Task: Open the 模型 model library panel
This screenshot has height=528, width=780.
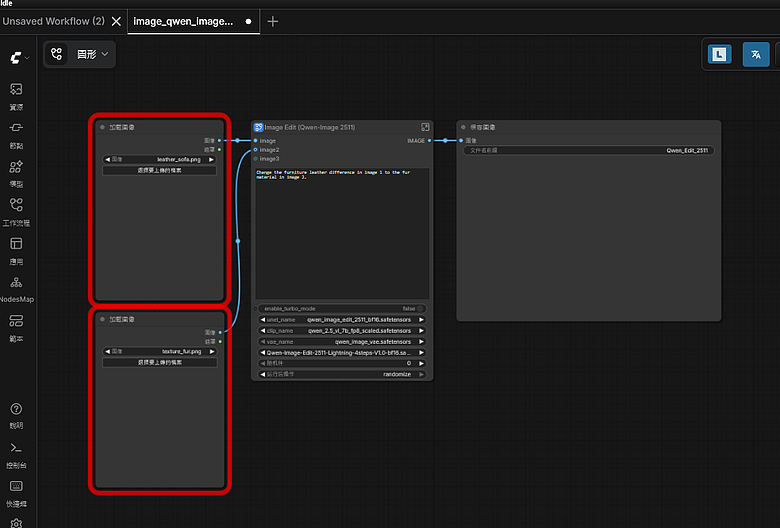Action: tap(16, 174)
